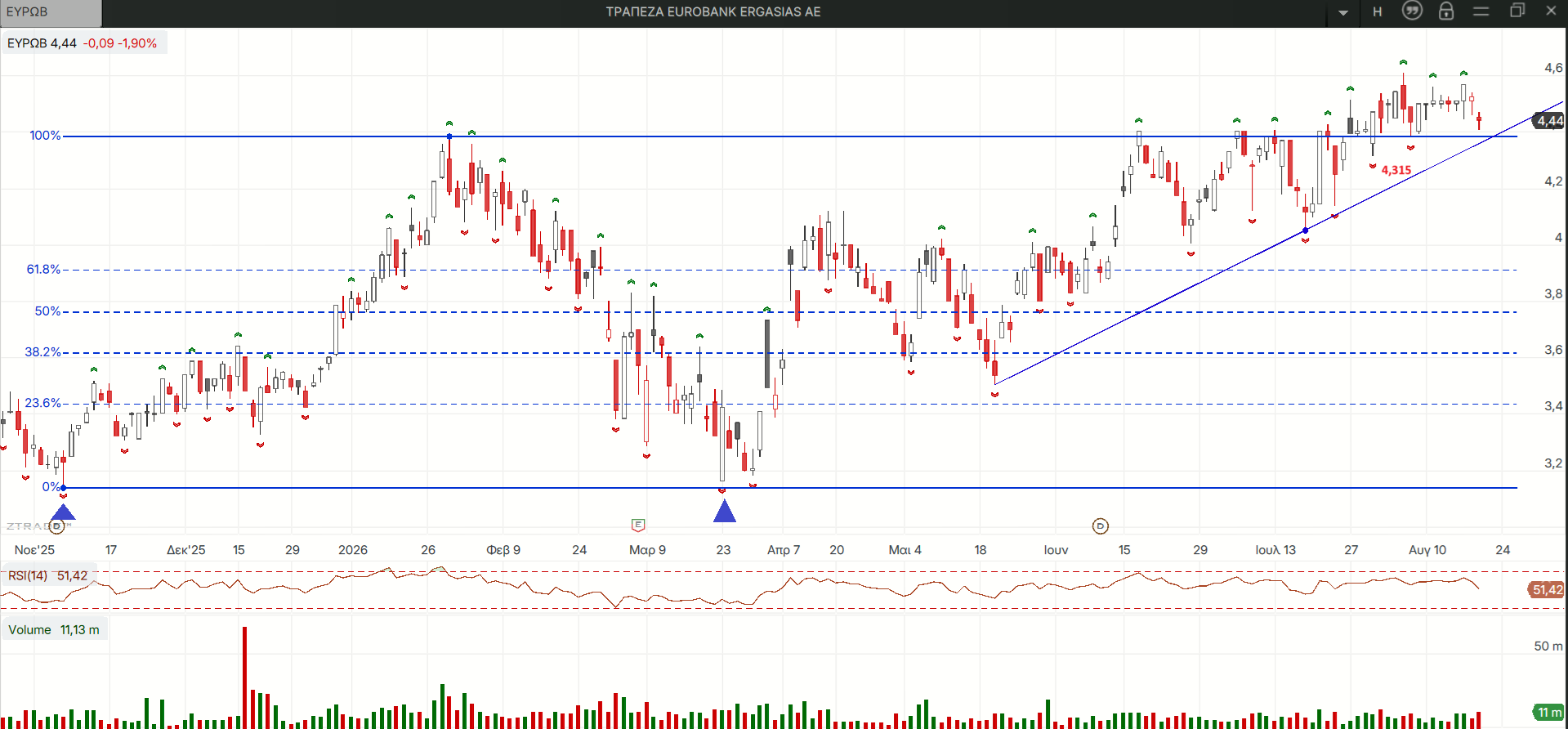Image resolution: width=1568 pixels, height=729 pixels.
Task: Click the 4,6 price label on the axis
Action: [1553, 68]
